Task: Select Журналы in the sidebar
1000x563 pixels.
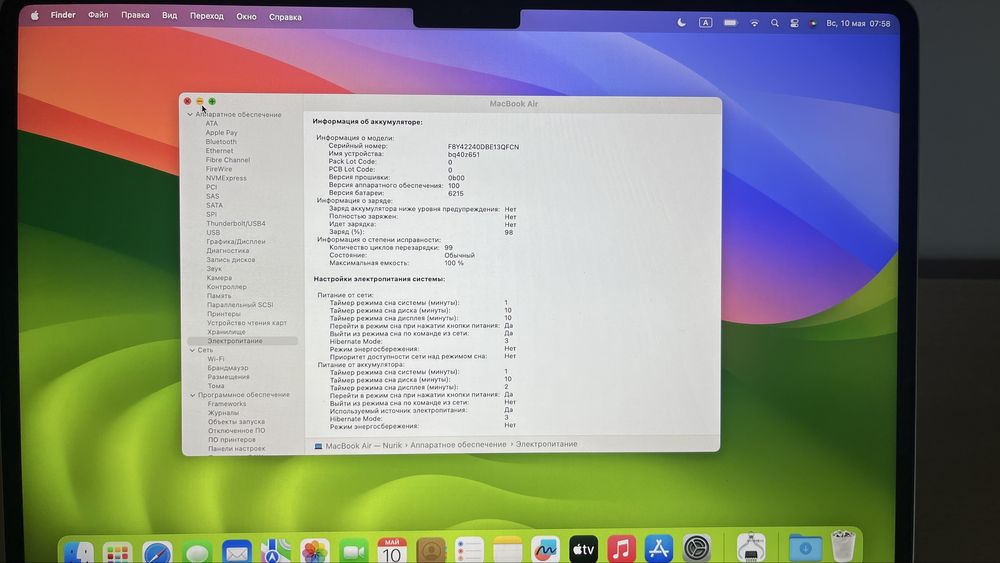Action: (223, 413)
